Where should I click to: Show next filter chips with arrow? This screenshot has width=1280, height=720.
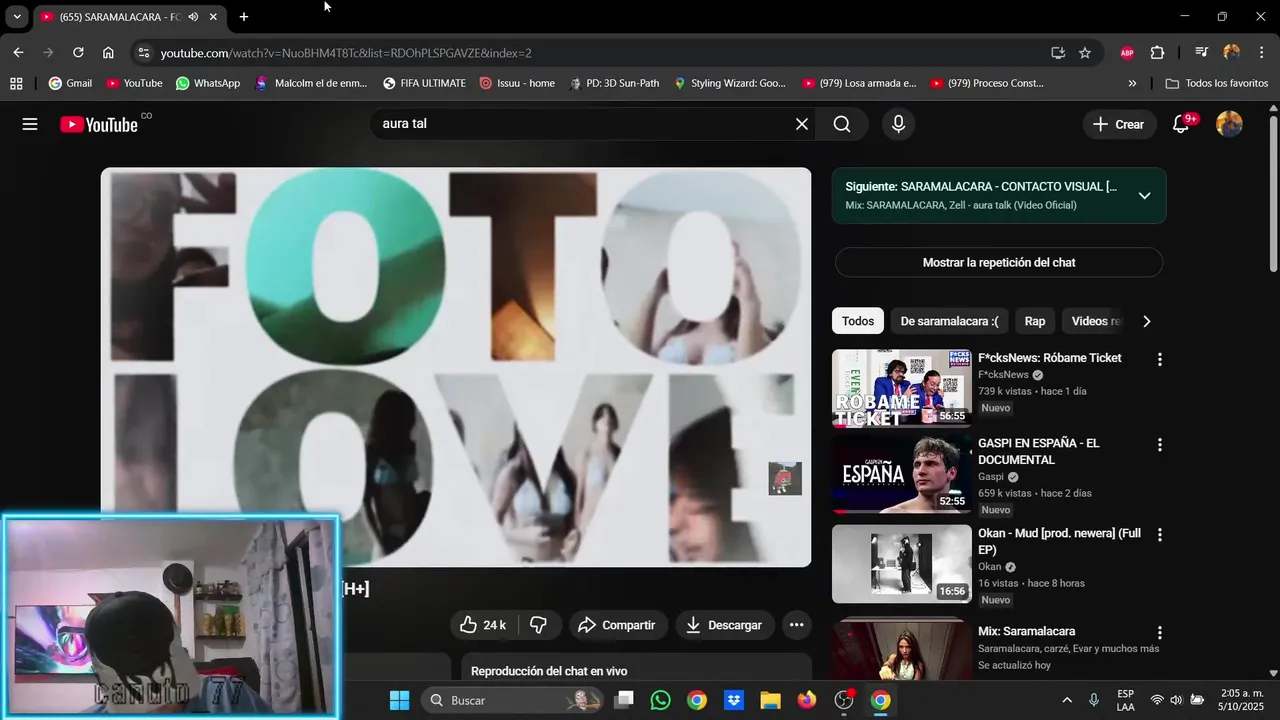pyautogui.click(x=1146, y=321)
